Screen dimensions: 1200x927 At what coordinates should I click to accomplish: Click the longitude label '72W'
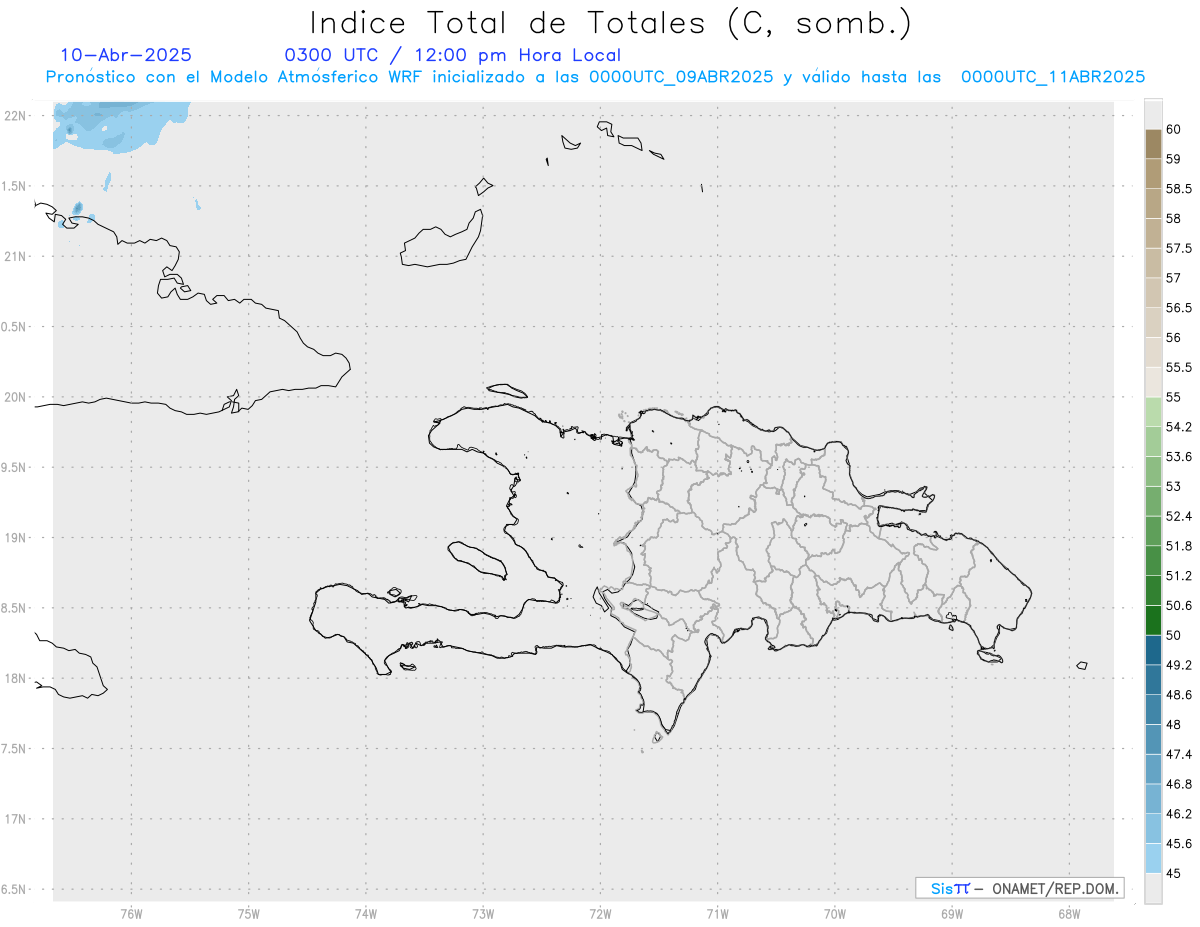click(x=600, y=913)
